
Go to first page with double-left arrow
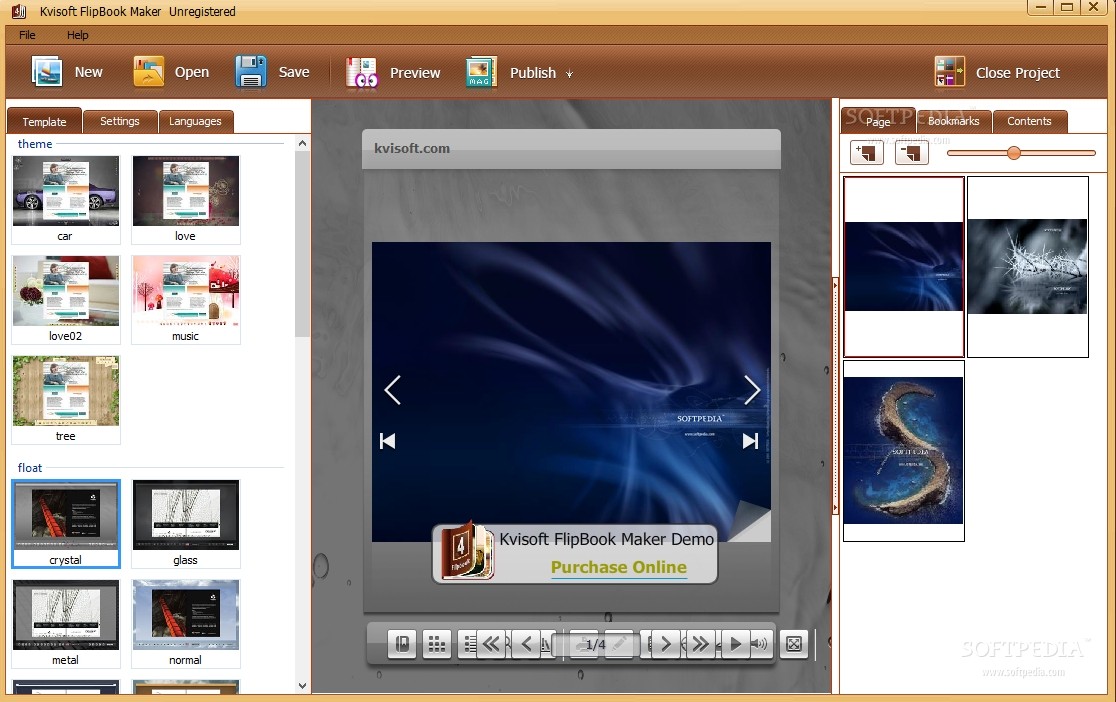492,644
